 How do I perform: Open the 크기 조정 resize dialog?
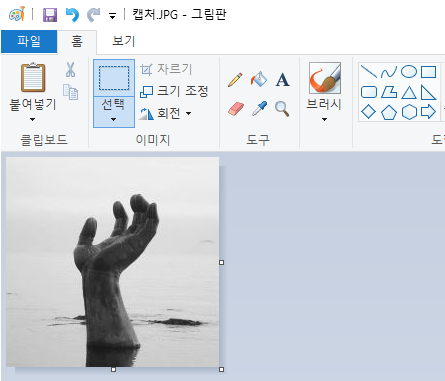[174, 91]
